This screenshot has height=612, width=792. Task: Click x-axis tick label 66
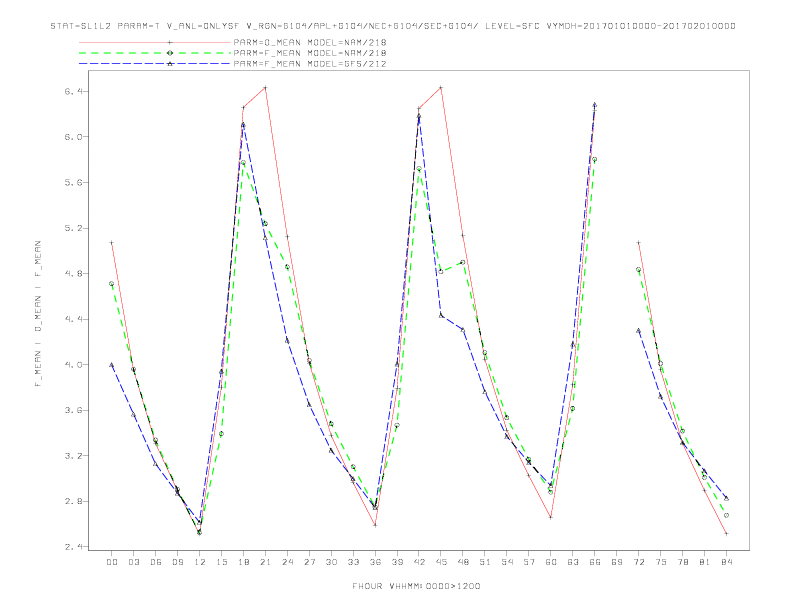click(595, 562)
